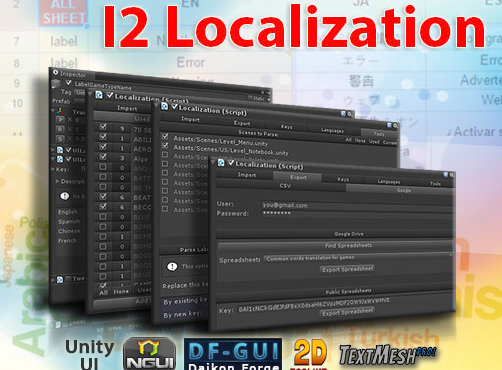This screenshot has width=502, height=370.
Task: Open the Static dropdown arrow in Inspector
Action: pos(269,99)
